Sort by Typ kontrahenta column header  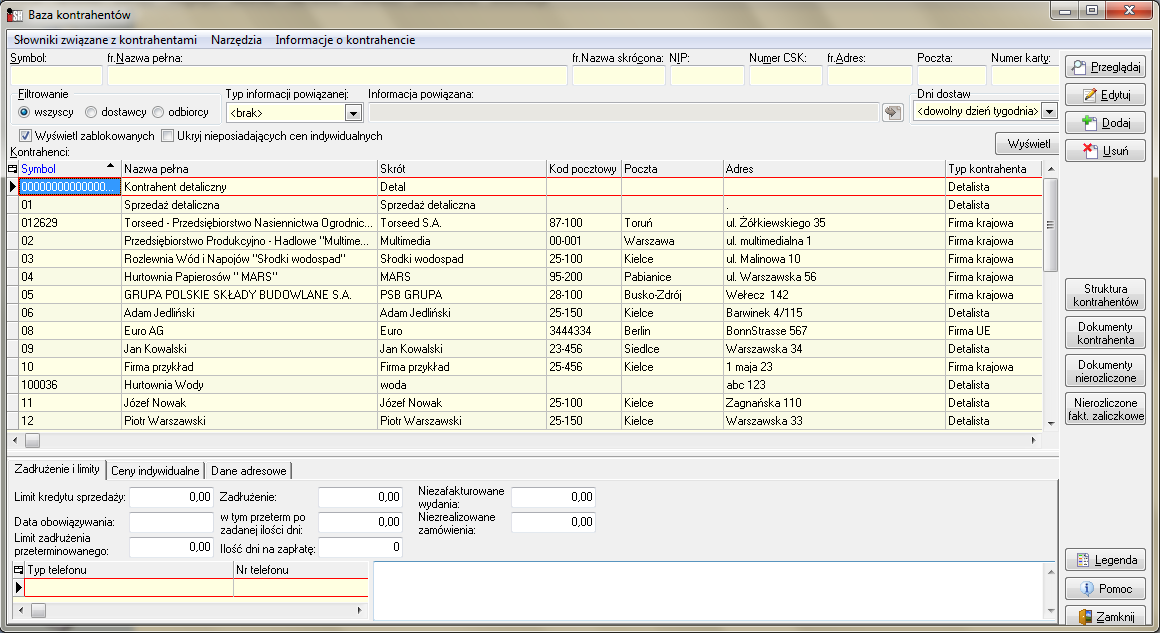coord(993,169)
